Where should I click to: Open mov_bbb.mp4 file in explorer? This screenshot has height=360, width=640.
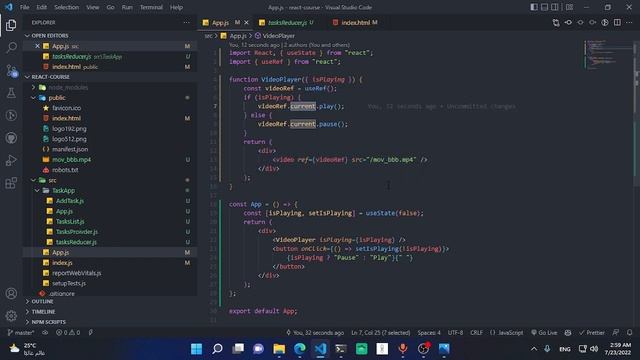[71, 160]
